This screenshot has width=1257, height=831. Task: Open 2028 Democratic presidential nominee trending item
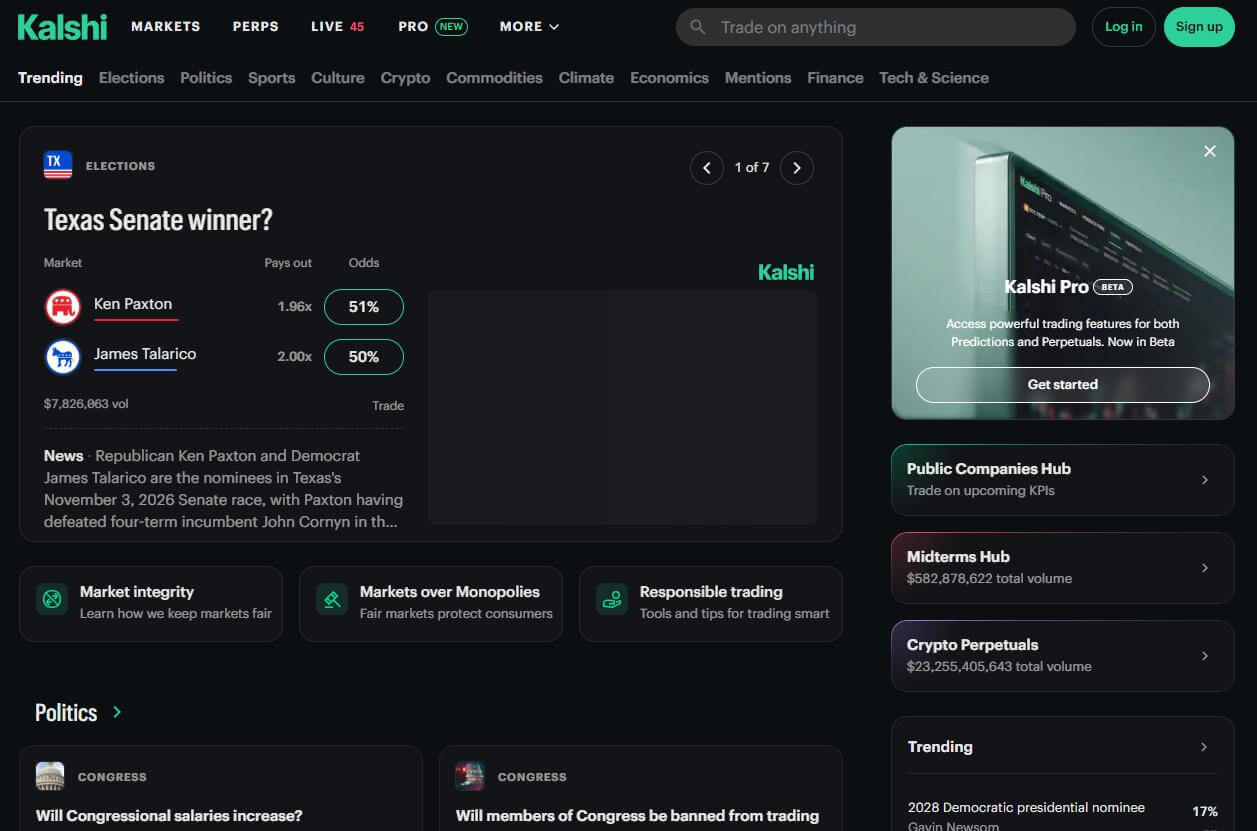click(x=1026, y=808)
